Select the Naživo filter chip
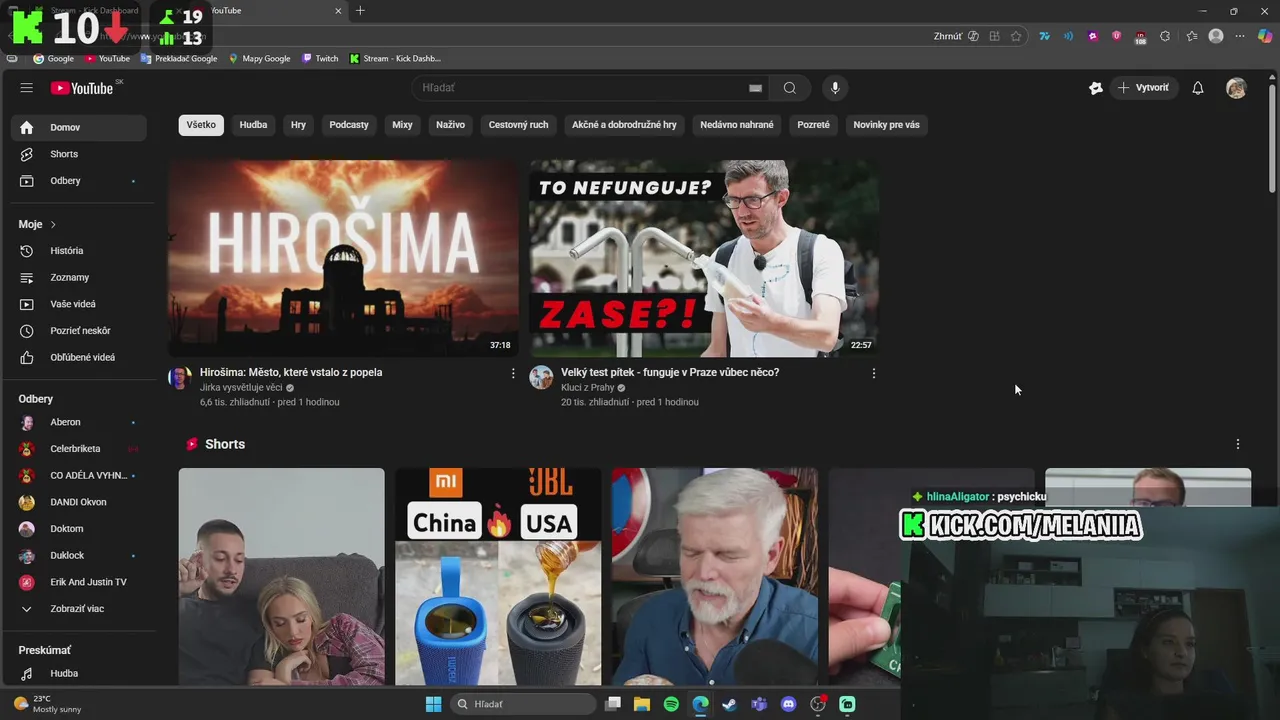The image size is (1280, 720). click(x=450, y=125)
